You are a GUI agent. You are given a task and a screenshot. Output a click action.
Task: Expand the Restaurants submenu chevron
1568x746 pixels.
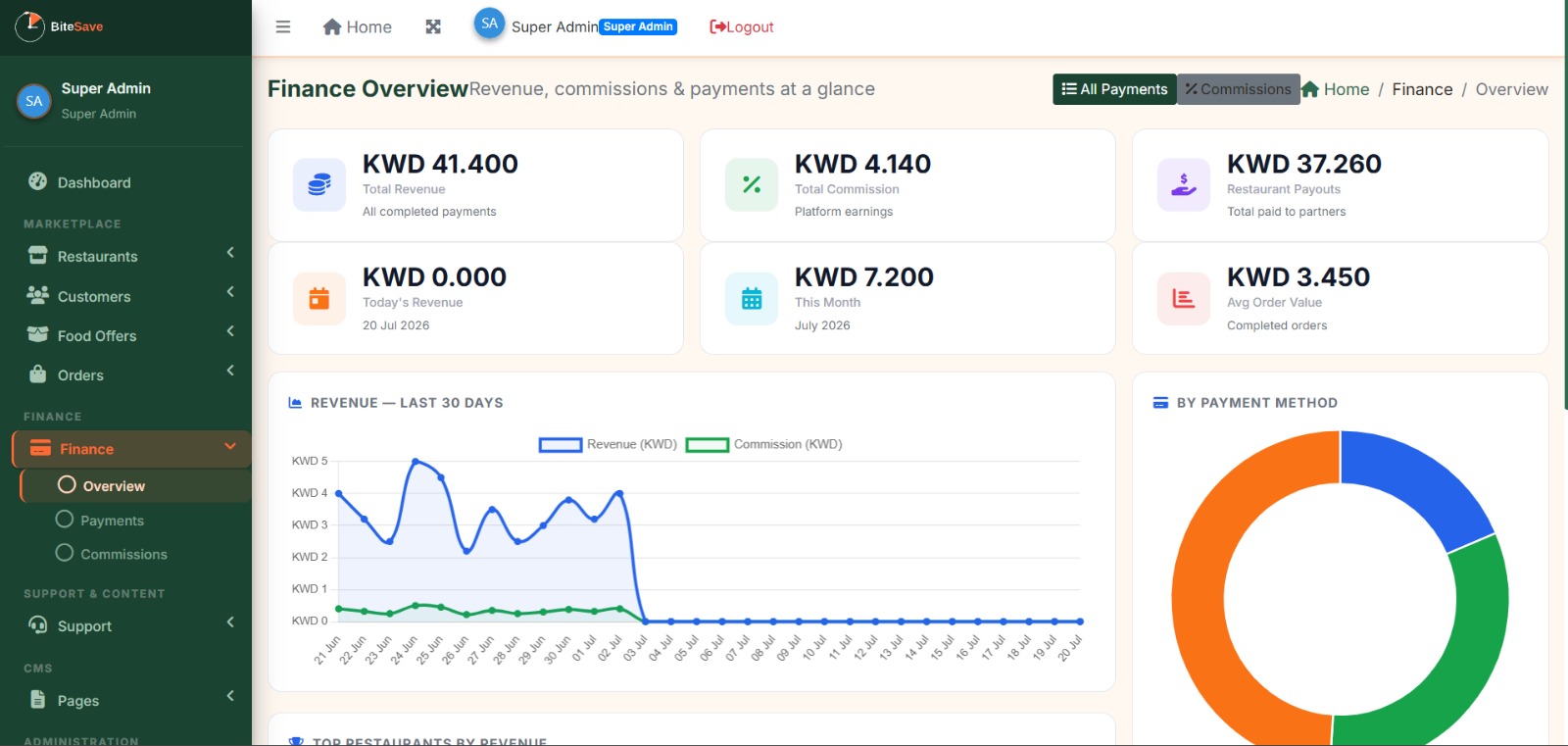230,253
